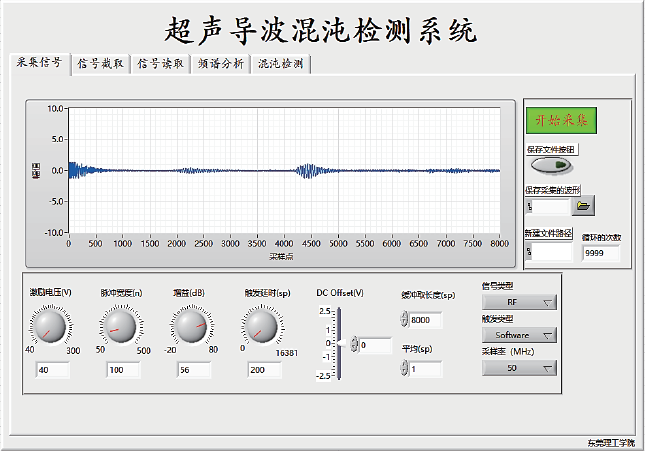
Task: Switch to the 信号截取 tab
Action: [x=101, y=64]
